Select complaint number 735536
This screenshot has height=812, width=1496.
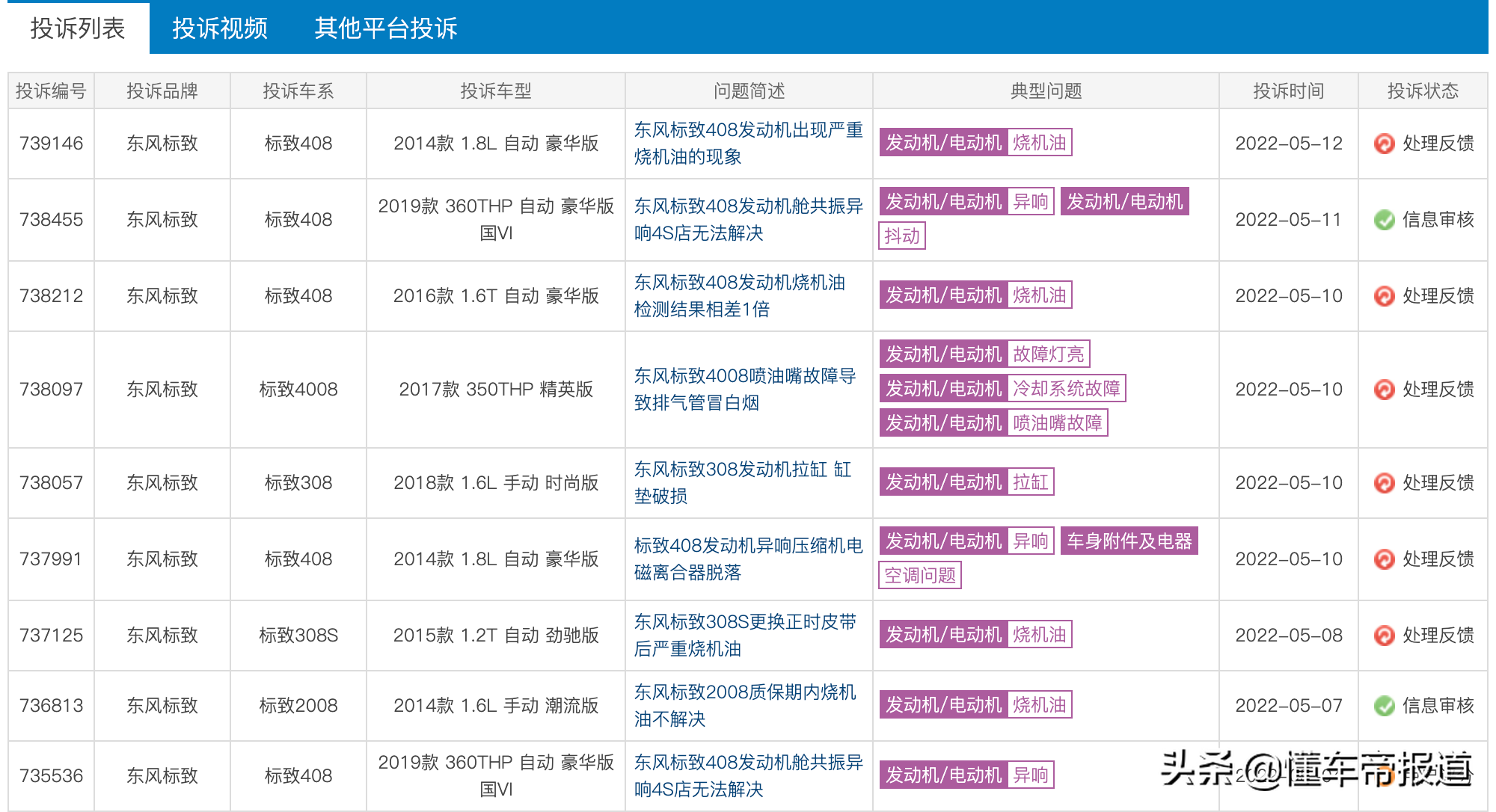click(x=51, y=776)
